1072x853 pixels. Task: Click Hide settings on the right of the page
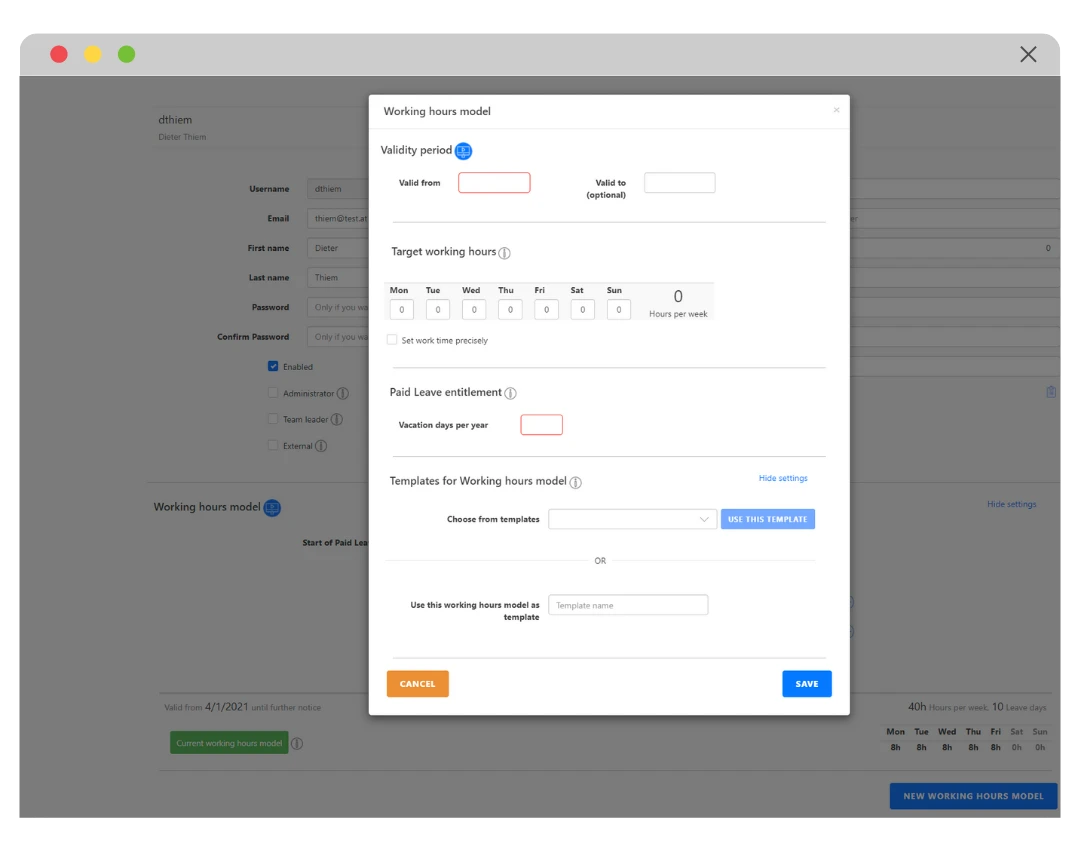pyautogui.click(x=1012, y=504)
